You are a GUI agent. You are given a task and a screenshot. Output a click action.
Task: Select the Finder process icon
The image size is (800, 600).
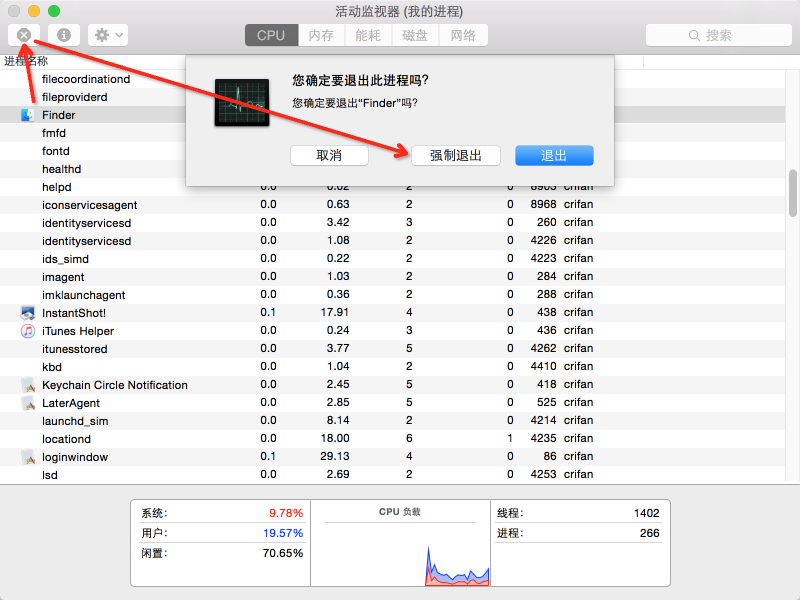point(28,115)
